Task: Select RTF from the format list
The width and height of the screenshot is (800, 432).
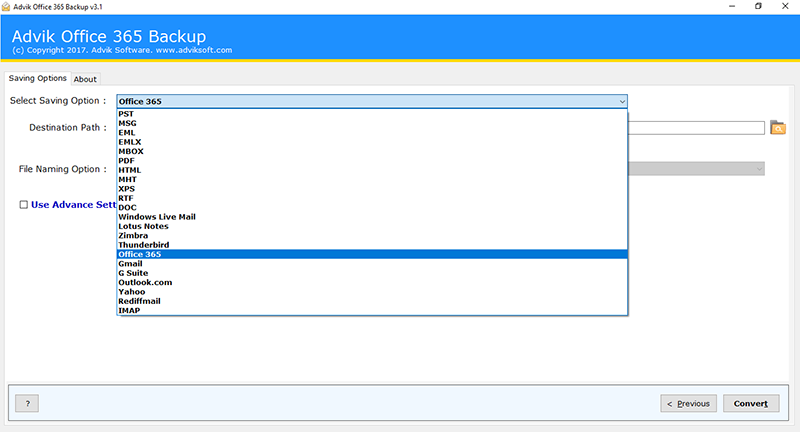Action: click(x=372, y=198)
